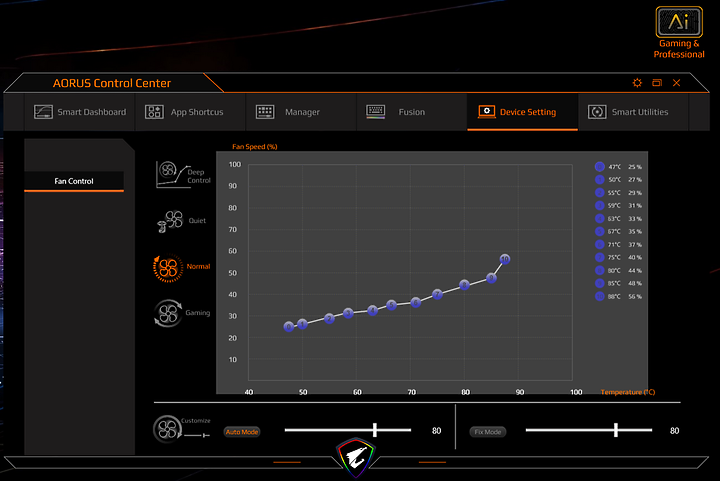Click the AORUS Control Center title
Viewport: 720px width, 481px height.
[112, 83]
